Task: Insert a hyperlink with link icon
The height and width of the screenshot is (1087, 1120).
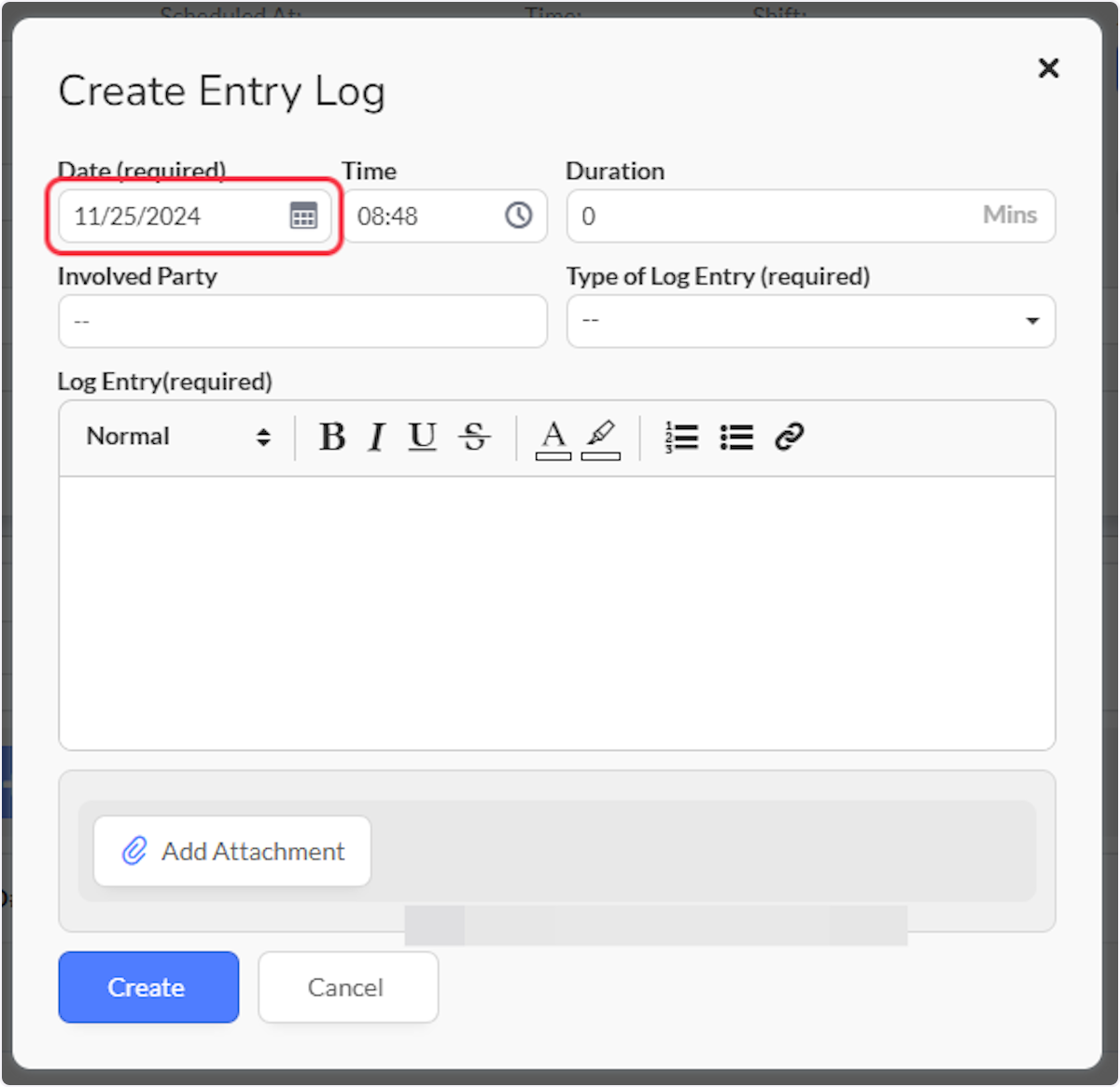Action: pos(790,437)
